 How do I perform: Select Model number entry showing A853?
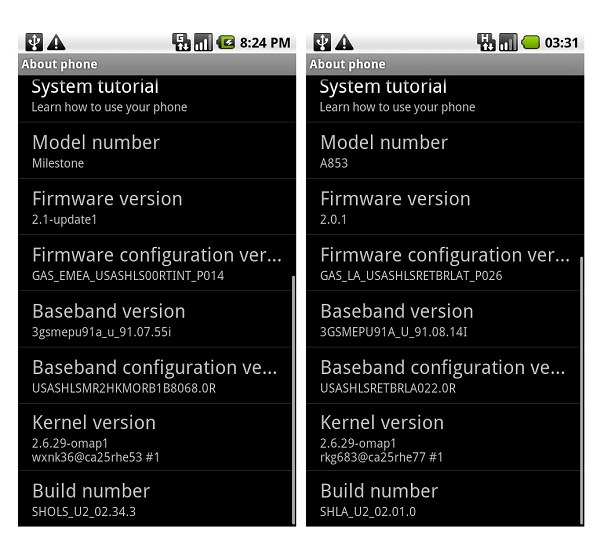443,151
